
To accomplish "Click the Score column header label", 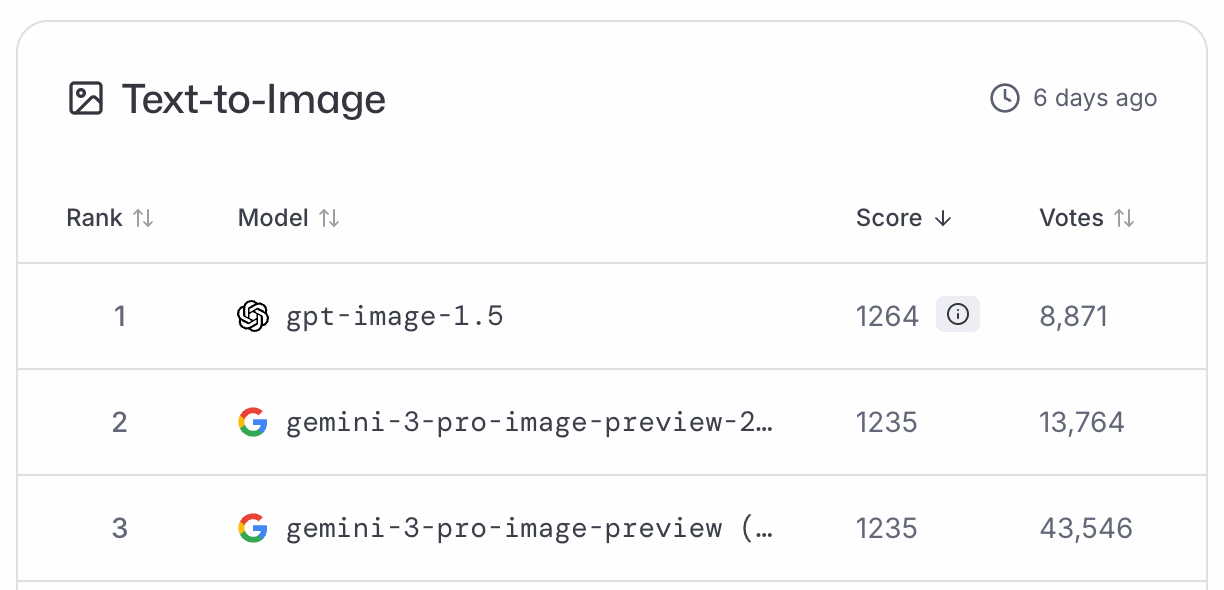I will point(888,218).
